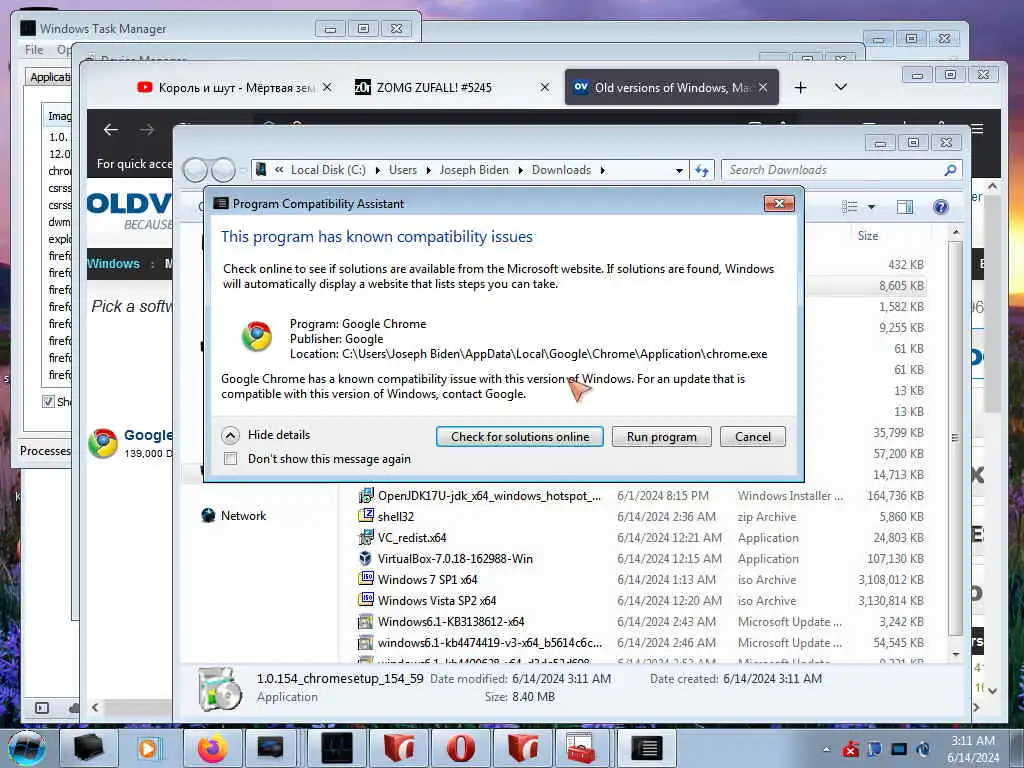Viewport: 1024px width, 768px height.
Task: Refresh the Downloads folder view
Action: 702,170
